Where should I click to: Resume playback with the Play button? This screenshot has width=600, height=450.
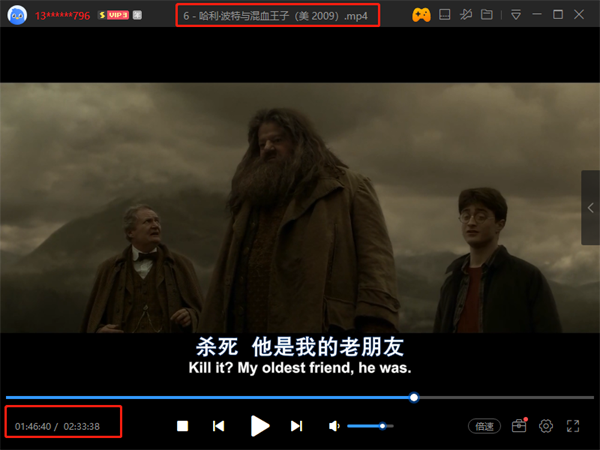260,426
